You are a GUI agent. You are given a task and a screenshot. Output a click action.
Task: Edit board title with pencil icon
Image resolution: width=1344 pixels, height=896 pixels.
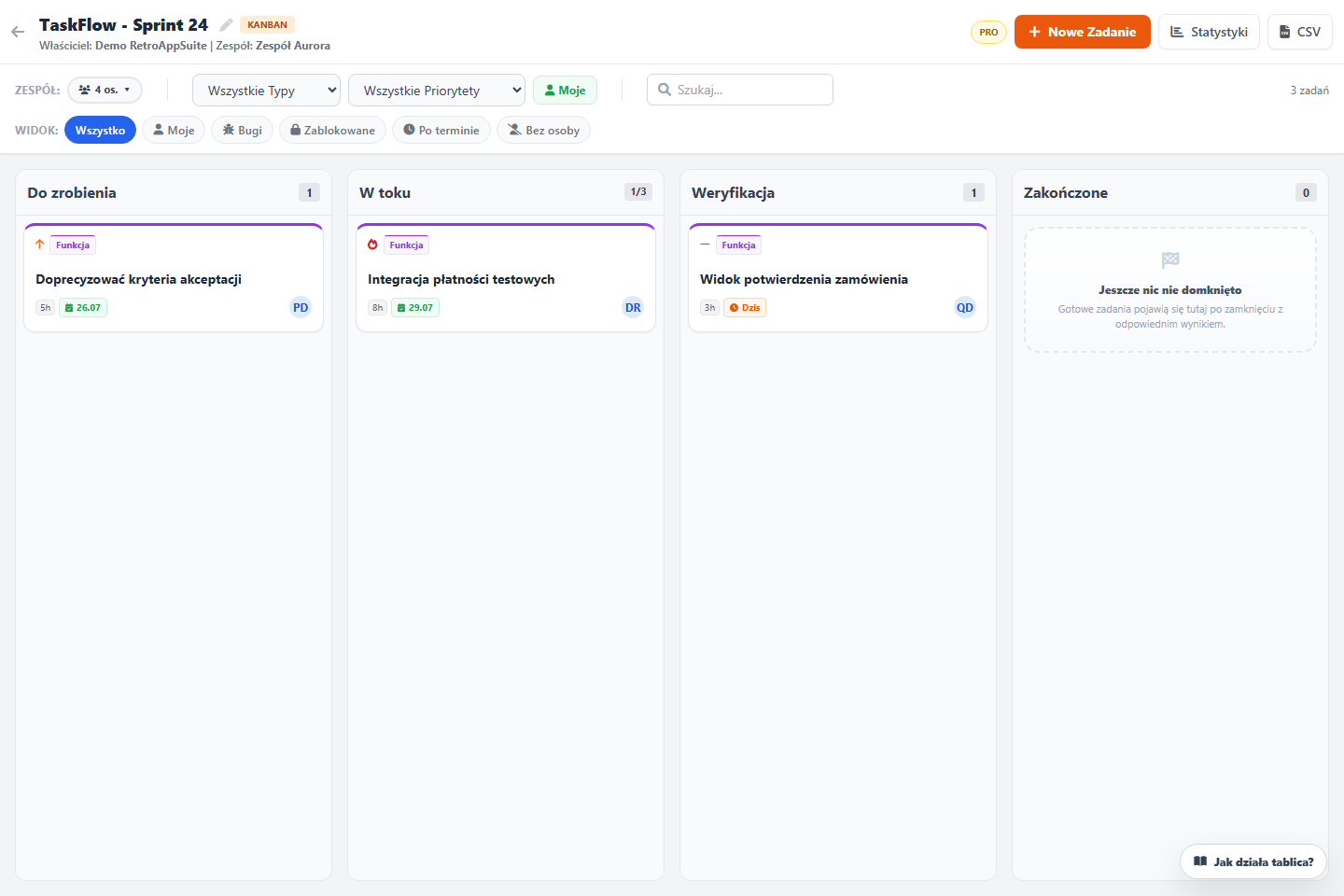pos(226,25)
